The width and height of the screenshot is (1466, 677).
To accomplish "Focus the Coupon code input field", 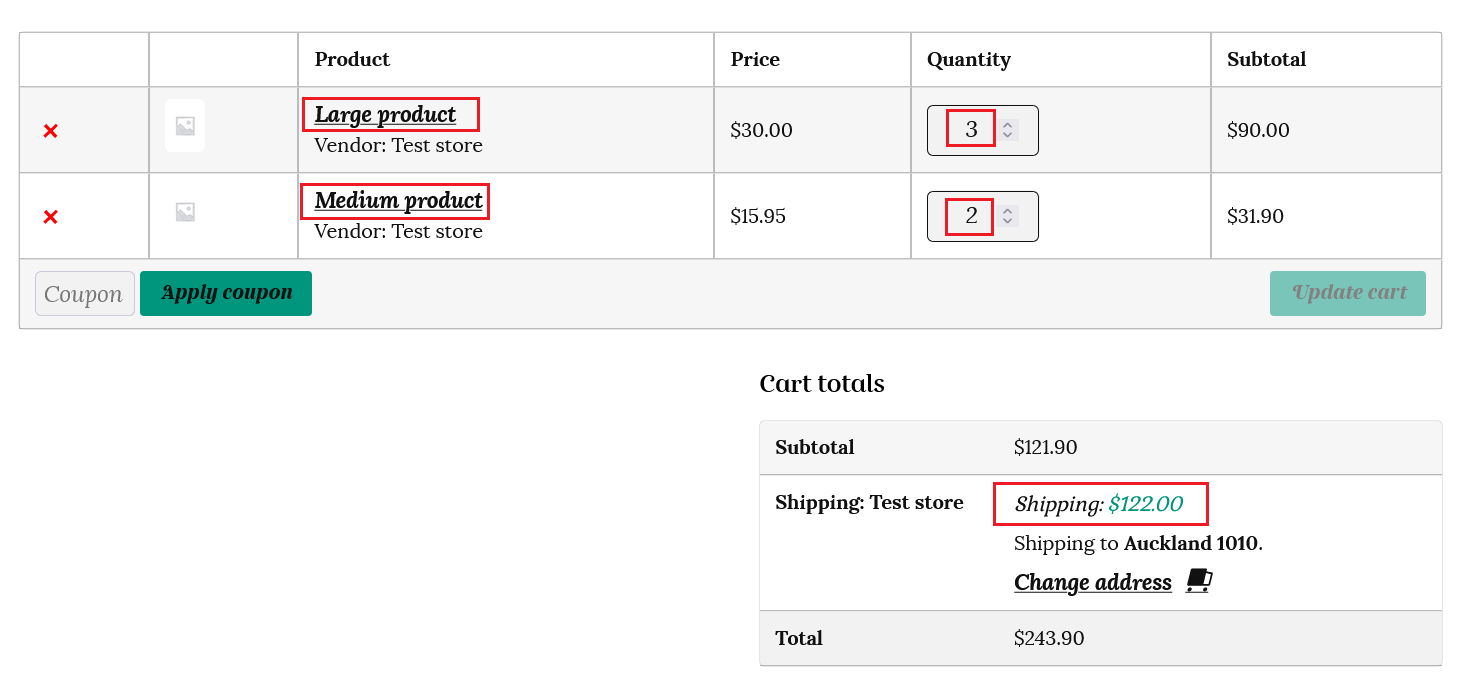I will 84,294.
